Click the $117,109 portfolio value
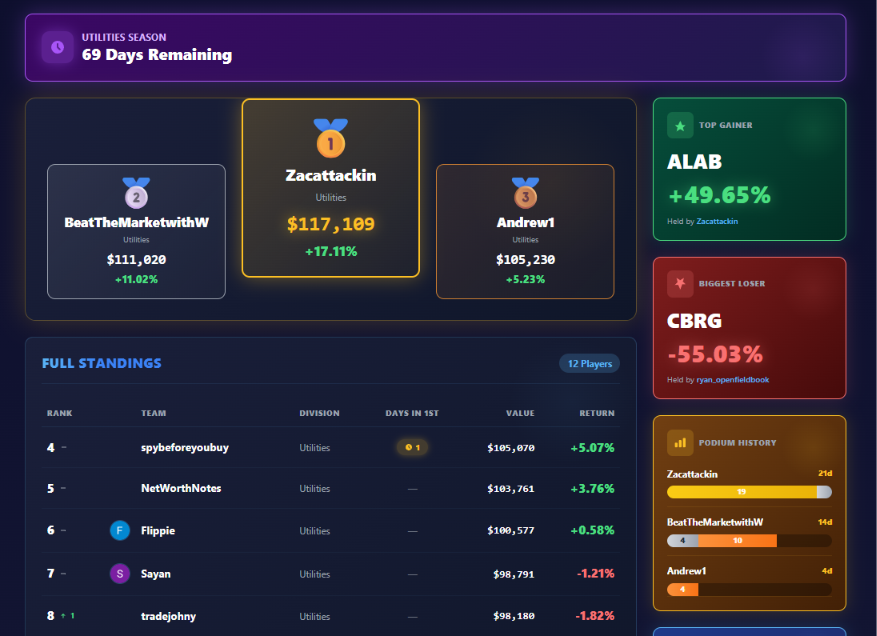877x636 pixels. click(x=331, y=224)
